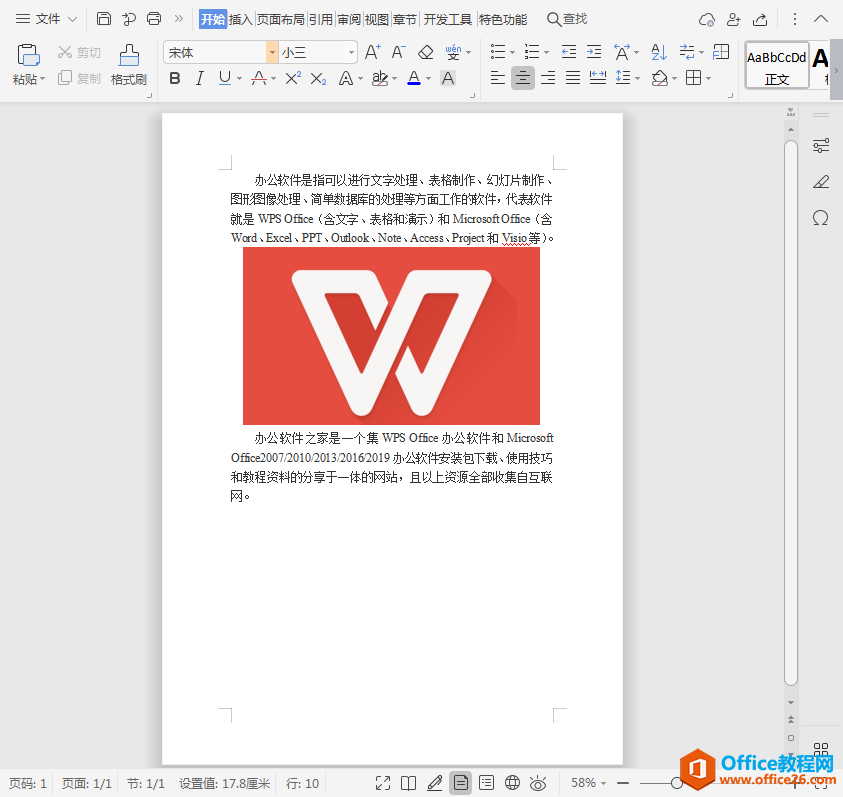Toggle align right
This screenshot has width=843, height=797.
548,79
